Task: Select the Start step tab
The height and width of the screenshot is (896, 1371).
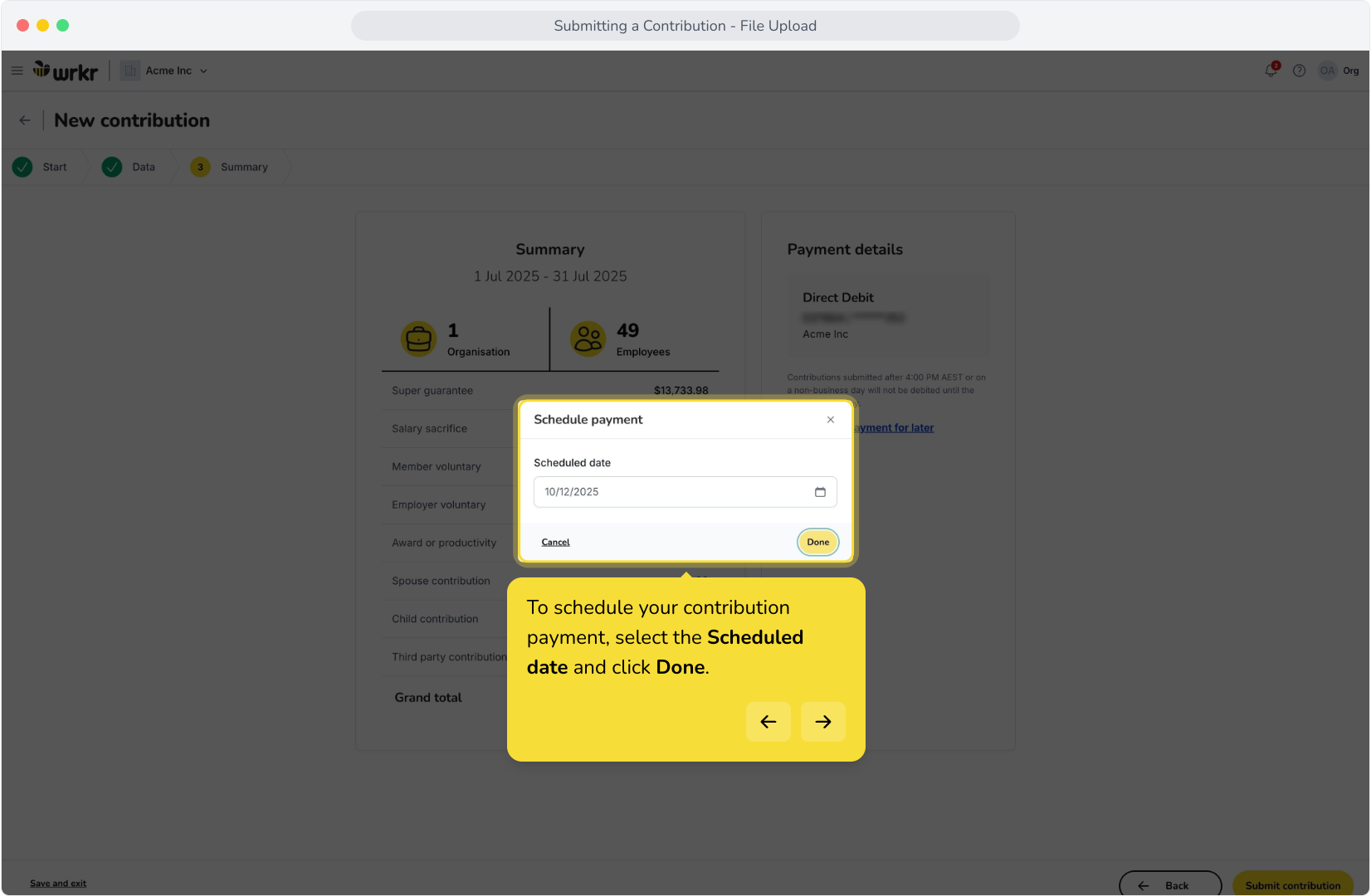Action: tap(43, 167)
